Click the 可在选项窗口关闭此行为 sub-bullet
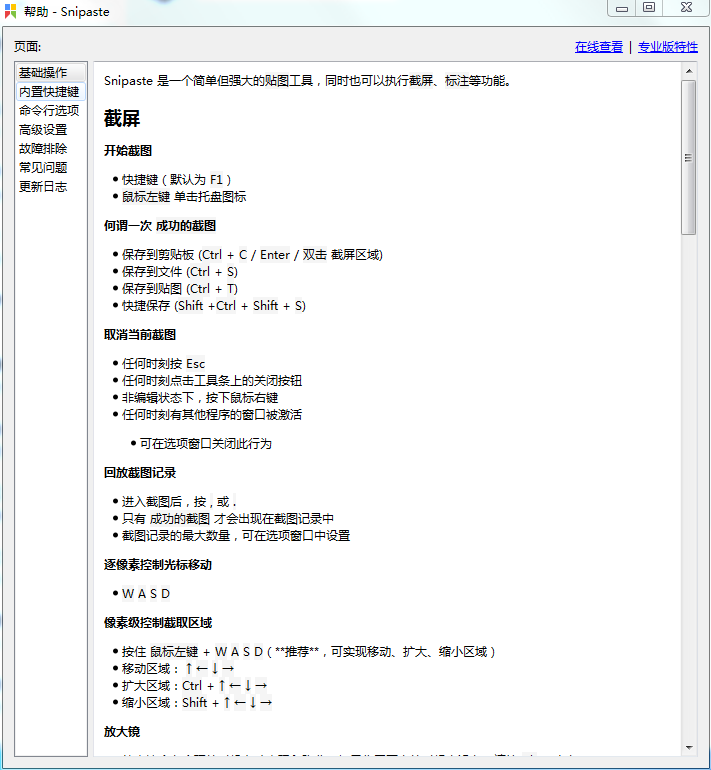The width and height of the screenshot is (711, 770). click(206, 444)
